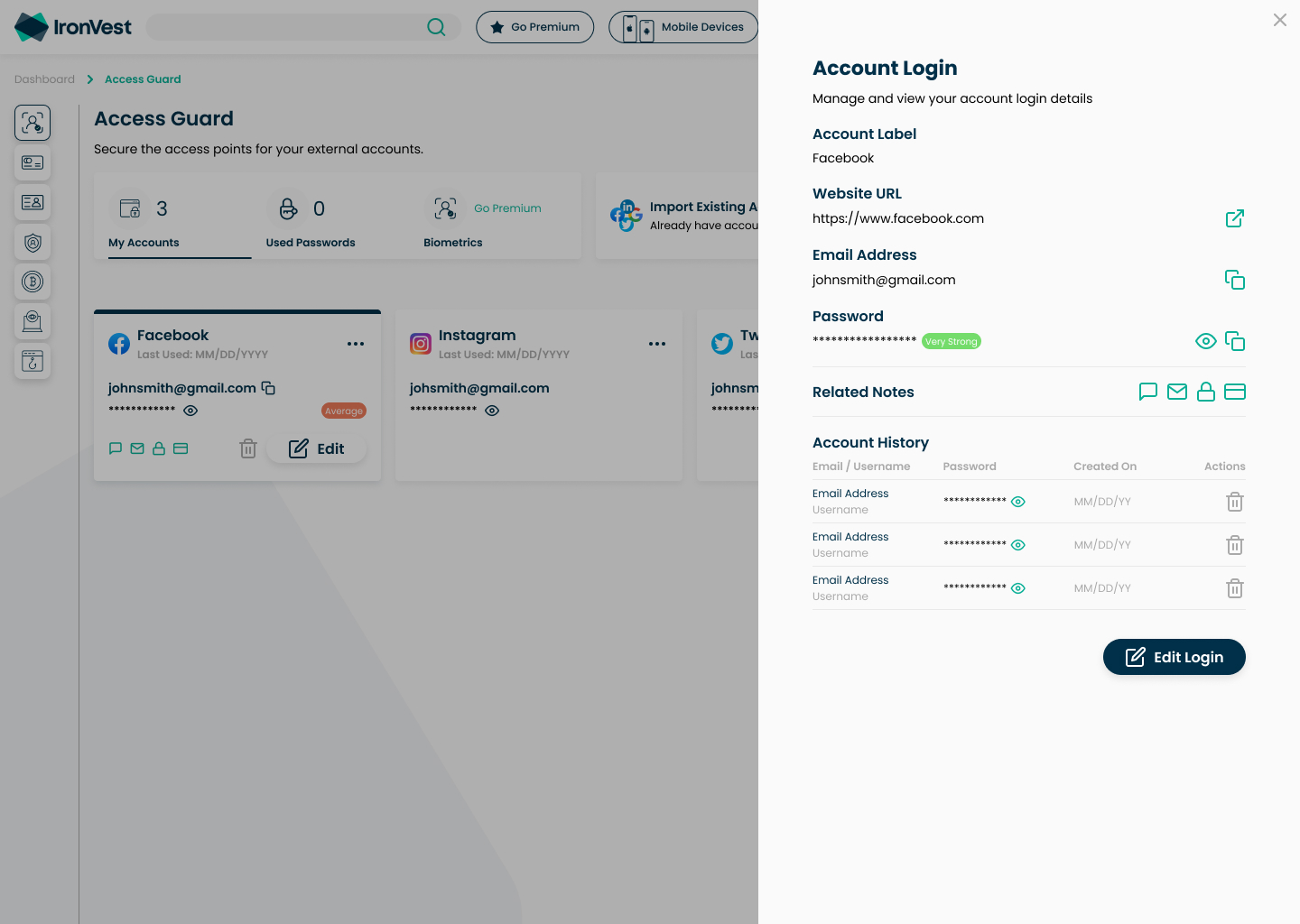This screenshot has height=924, width=1300.
Task: Click the Average strength badge
Action: [x=344, y=411]
